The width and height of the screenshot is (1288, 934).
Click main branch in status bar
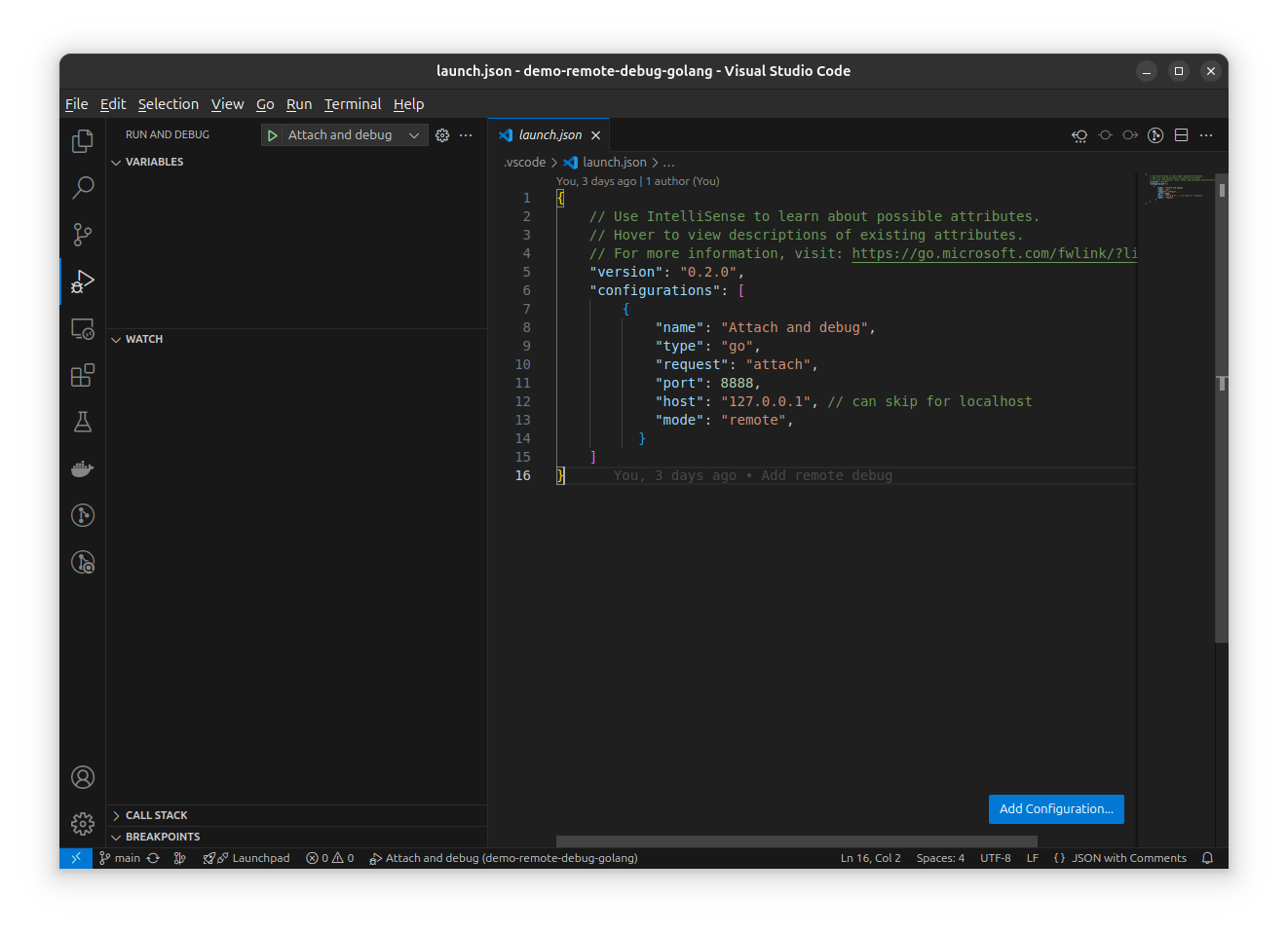tap(120, 858)
